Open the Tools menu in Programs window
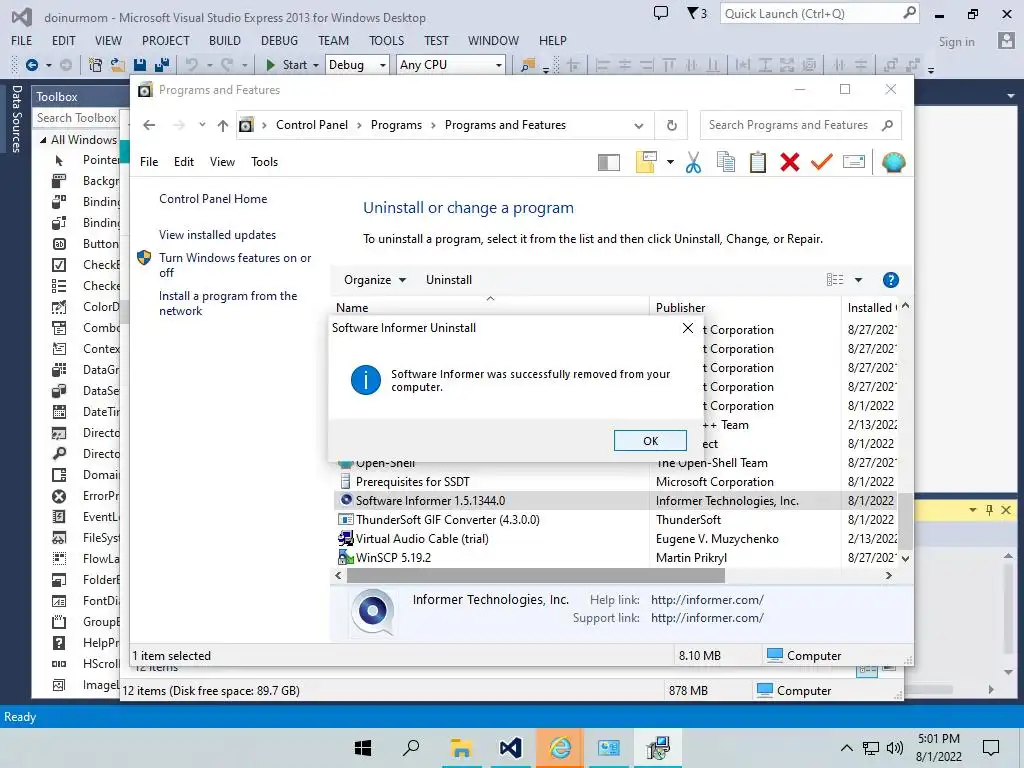The height and width of the screenshot is (768, 1024). (264, 162)
